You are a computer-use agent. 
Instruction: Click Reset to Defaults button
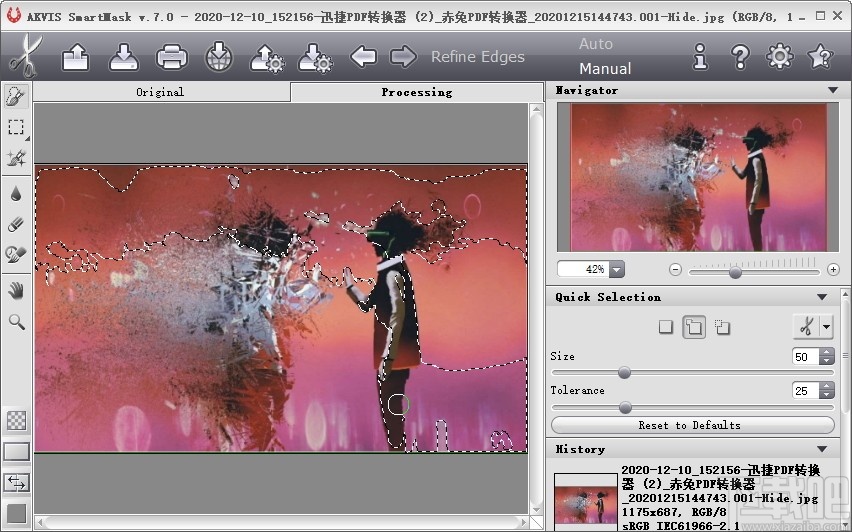tap(692, 425)
